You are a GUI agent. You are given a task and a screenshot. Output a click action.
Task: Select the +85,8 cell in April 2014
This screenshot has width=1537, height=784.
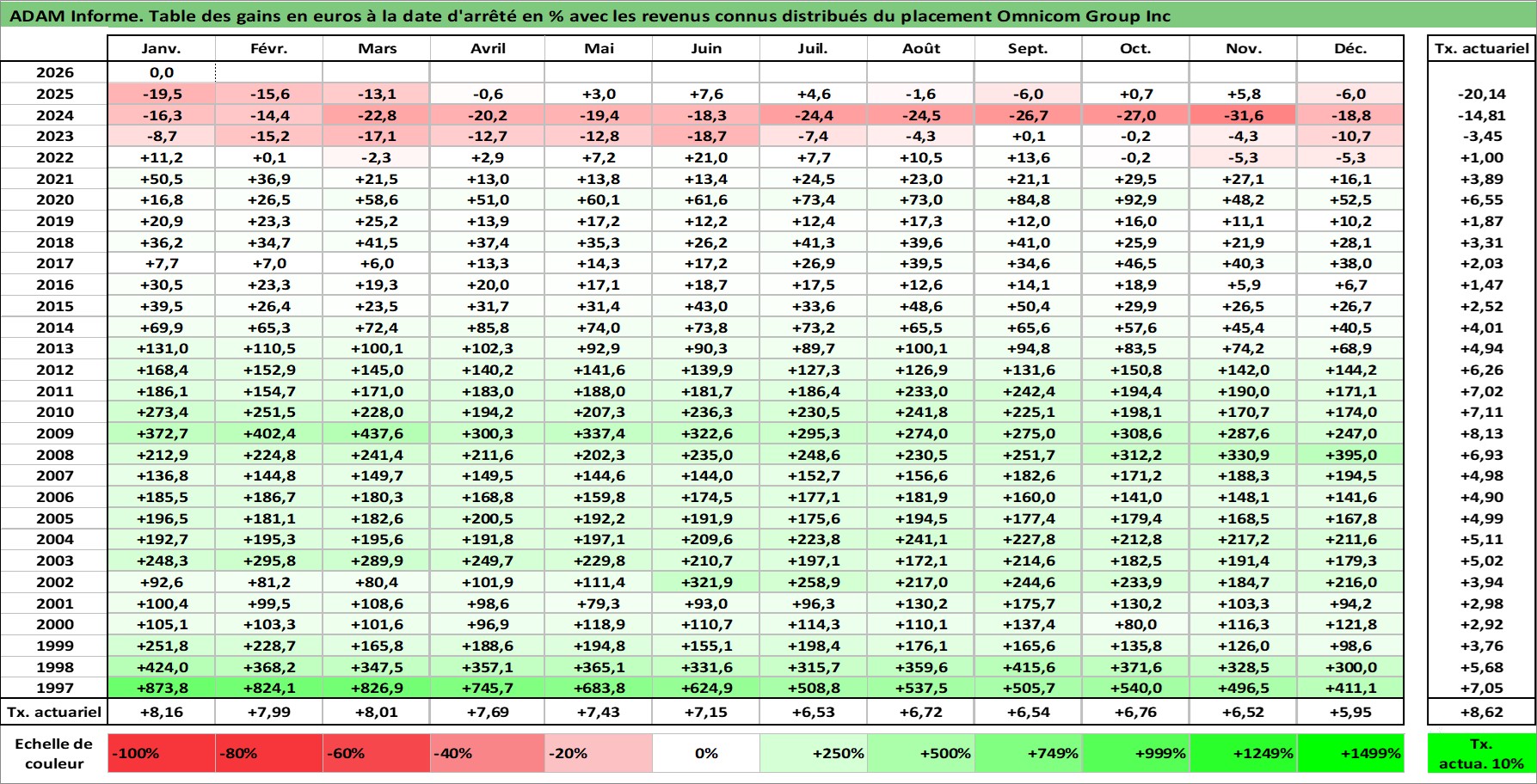click(x=488, y=328)
